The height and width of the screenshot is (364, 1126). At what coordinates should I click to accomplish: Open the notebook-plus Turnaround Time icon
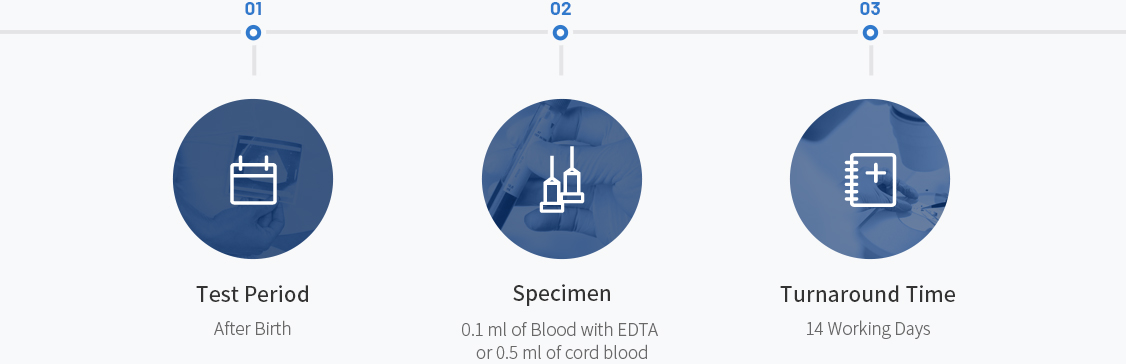[x=870, y=179]
